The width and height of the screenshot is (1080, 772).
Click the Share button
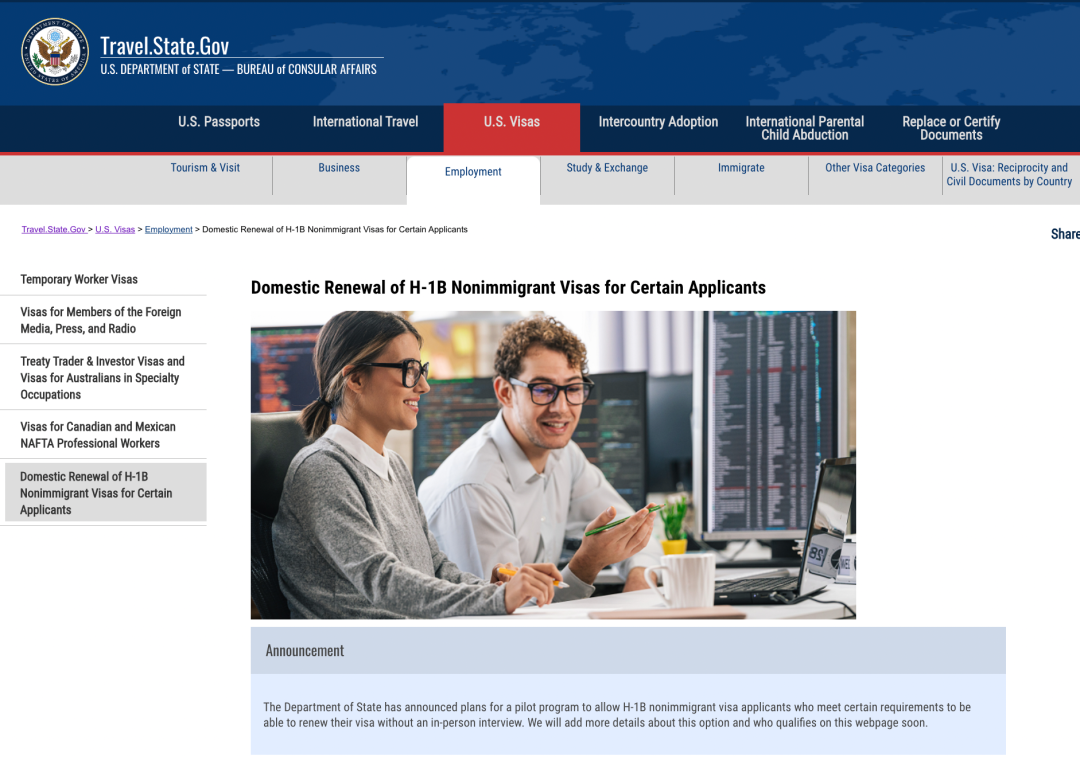coord(1065,234)
